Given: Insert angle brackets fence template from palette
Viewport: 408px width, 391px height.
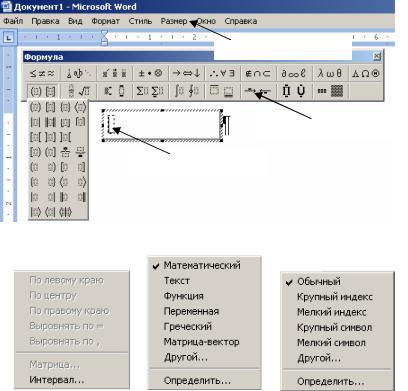Looking at the screenshot, I should pos(80,107).
